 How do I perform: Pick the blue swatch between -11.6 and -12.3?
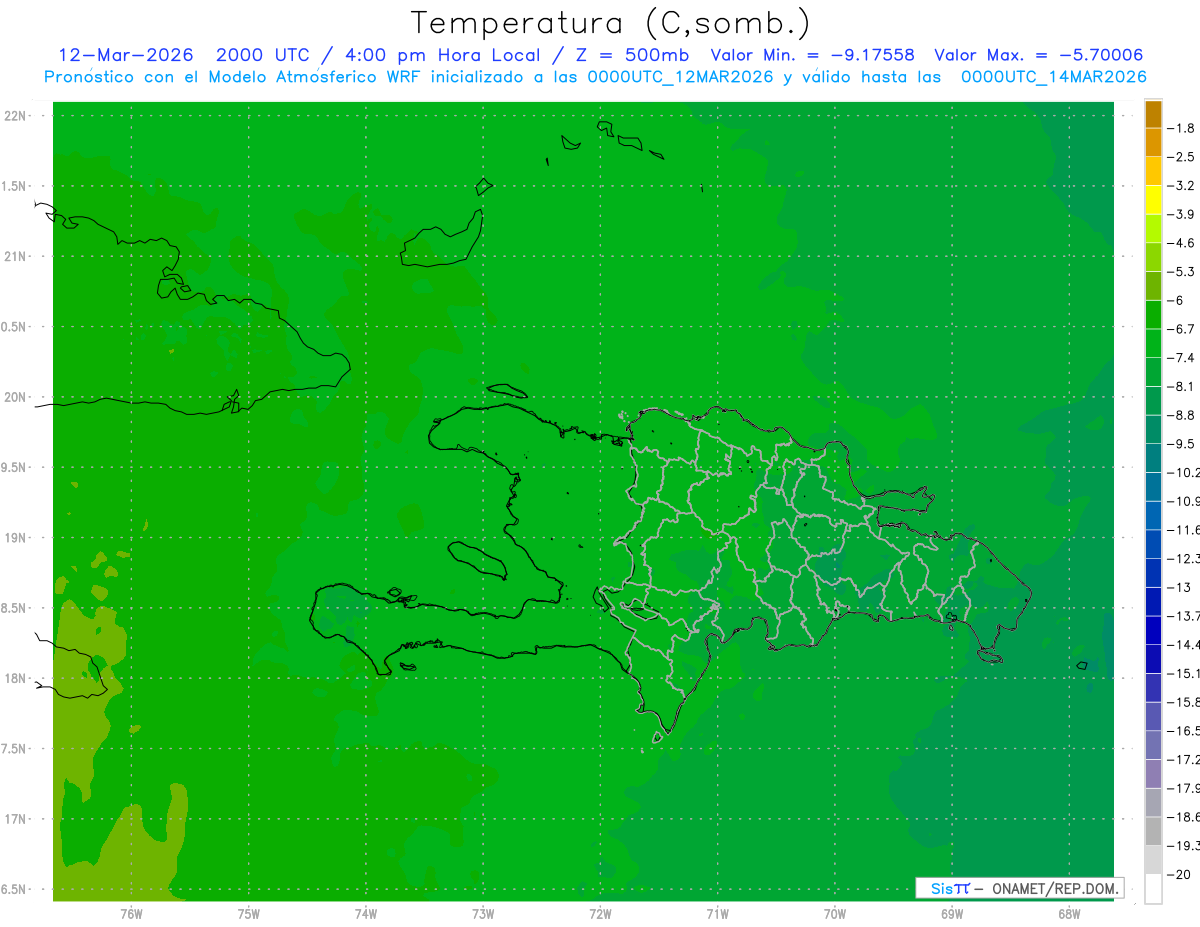point(1153,544)
